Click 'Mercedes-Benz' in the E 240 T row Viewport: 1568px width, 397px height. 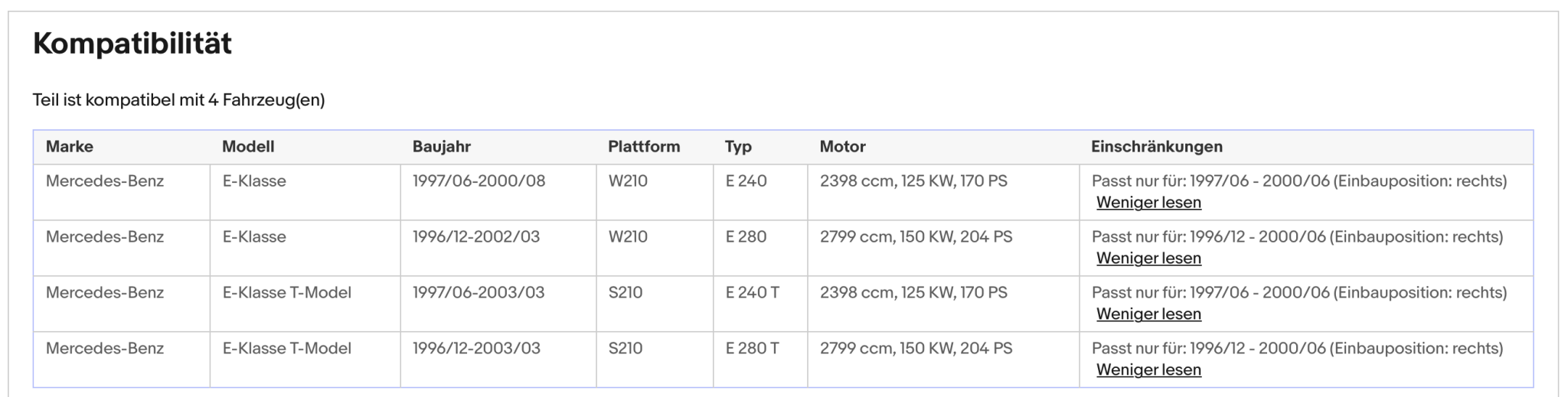click(105, 293)
